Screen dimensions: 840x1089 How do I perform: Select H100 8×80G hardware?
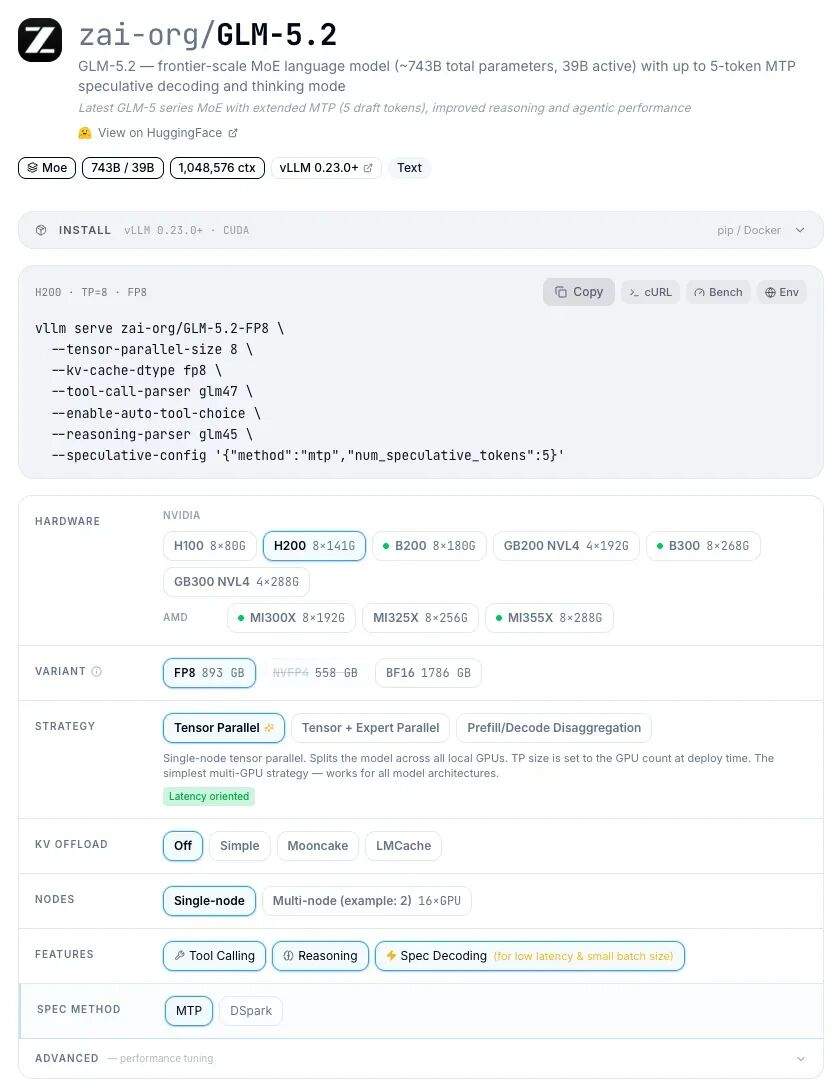pos(210,546)
